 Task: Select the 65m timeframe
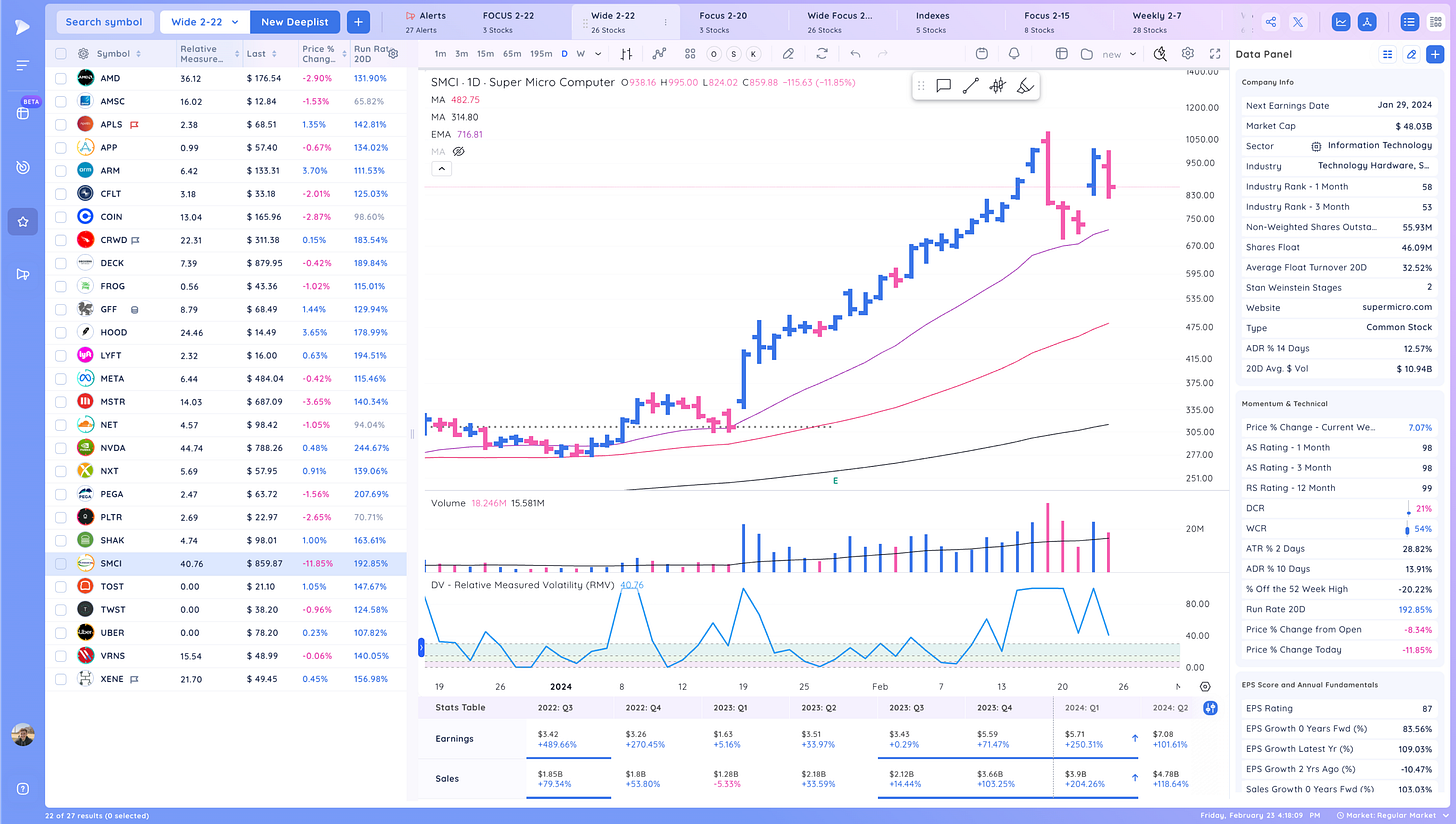tap(512, 54)
